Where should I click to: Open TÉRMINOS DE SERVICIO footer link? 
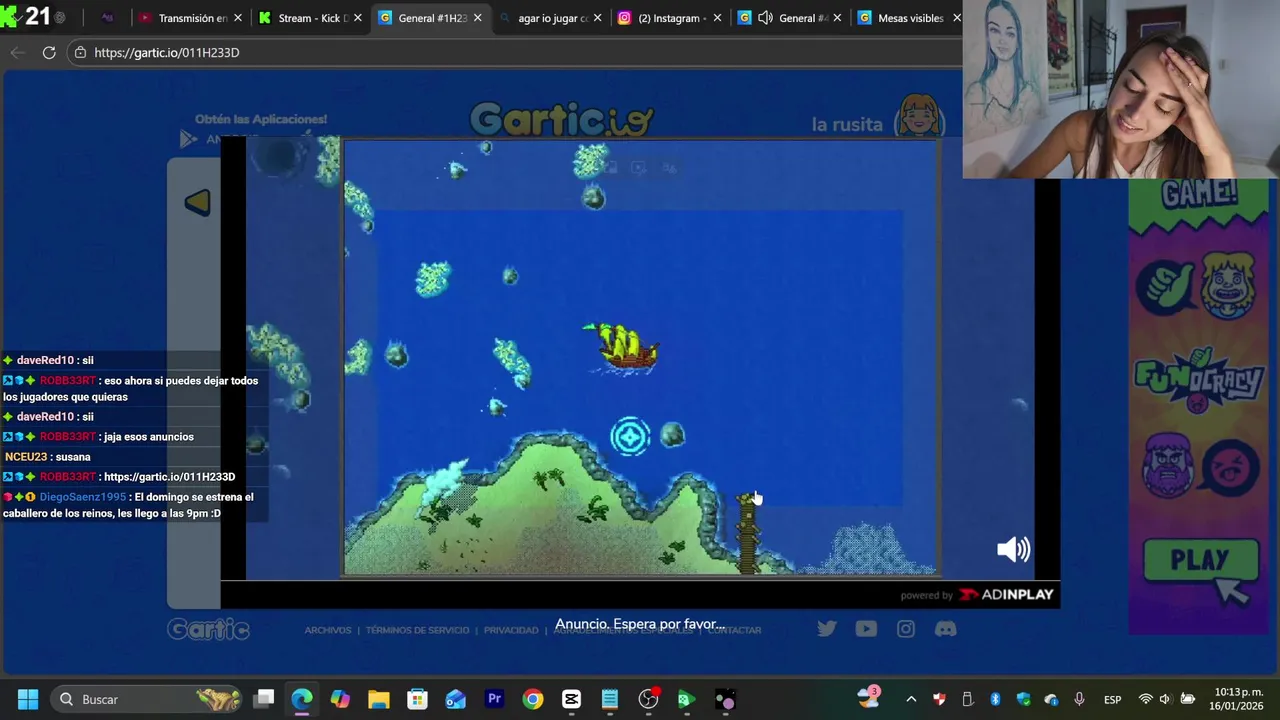point(417,630)
